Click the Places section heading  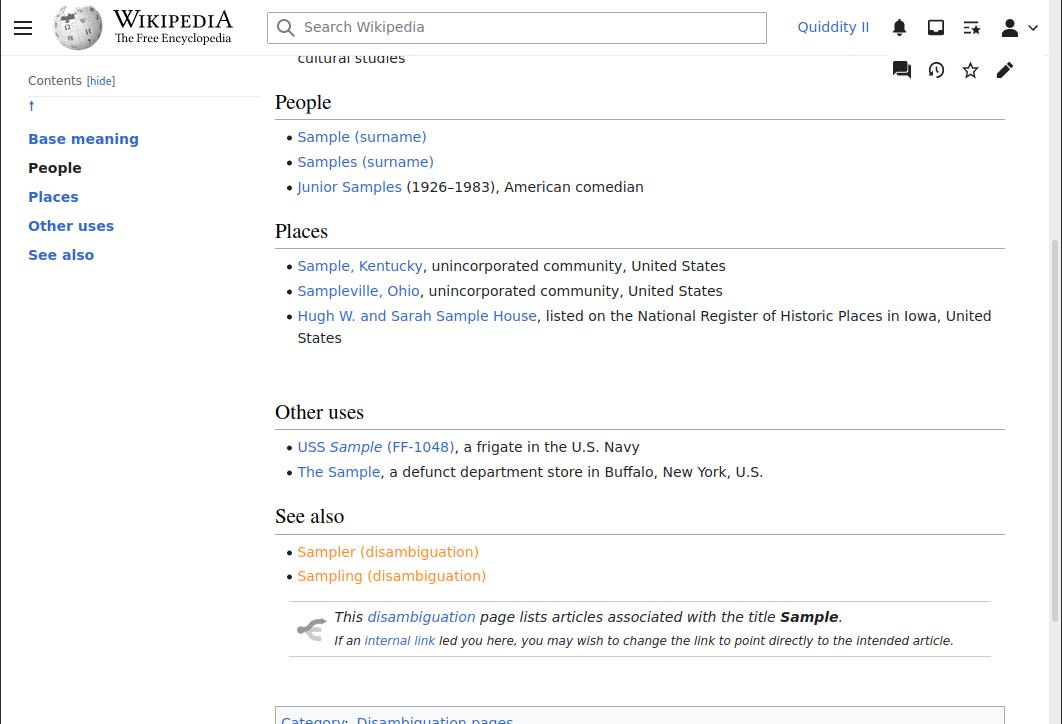click(x=301, y=232)
